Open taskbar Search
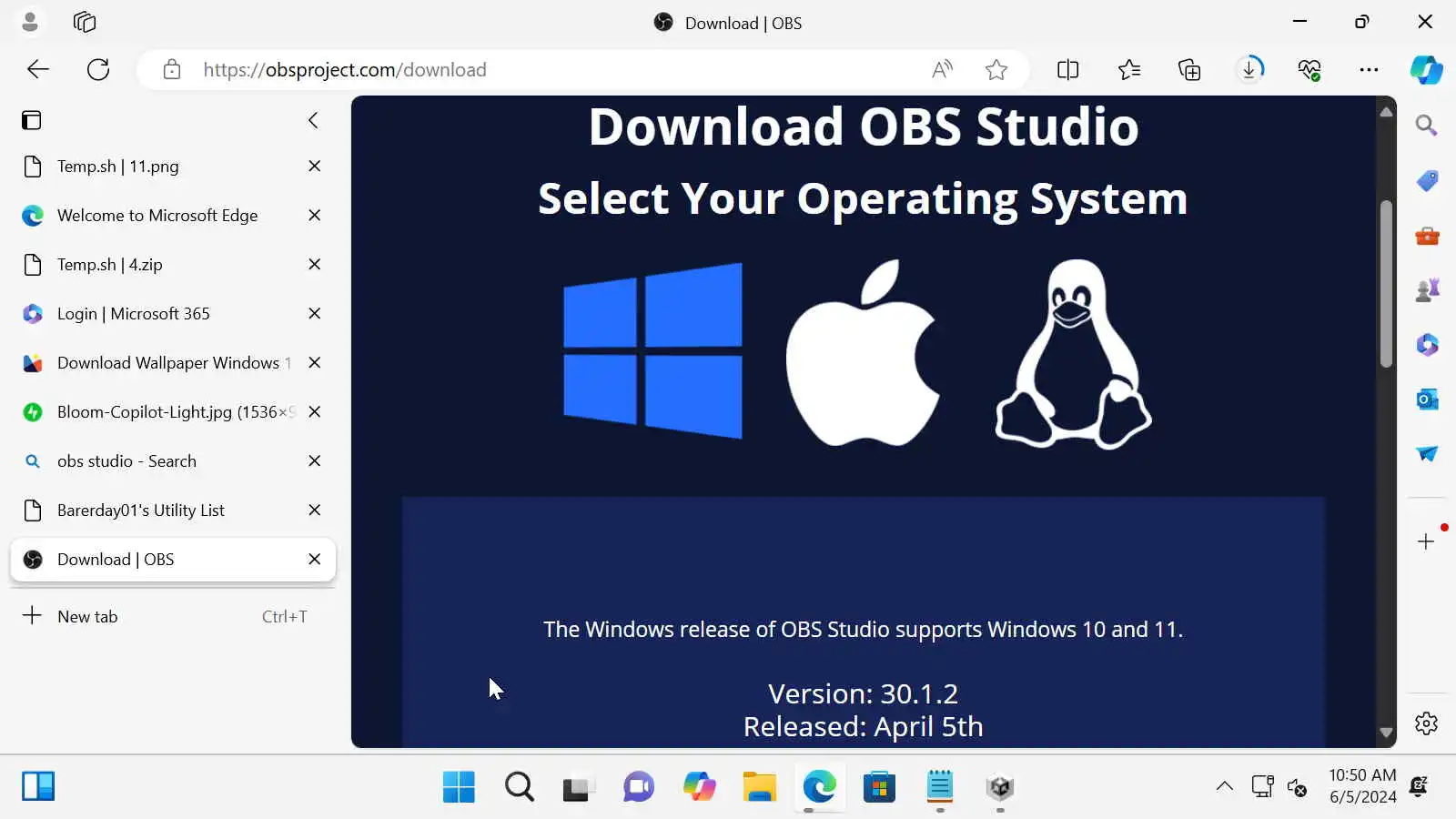1456x819 pixels. [520, 787]
